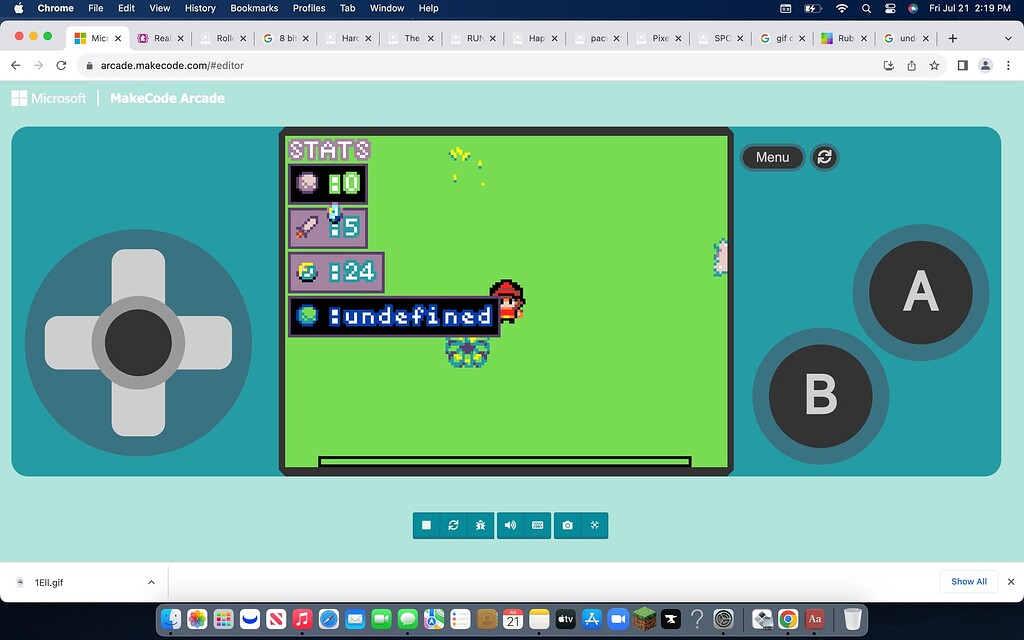Open the Bookmarks menu
The height and width of the screenshot is (640, 1024).
point(254,8)
